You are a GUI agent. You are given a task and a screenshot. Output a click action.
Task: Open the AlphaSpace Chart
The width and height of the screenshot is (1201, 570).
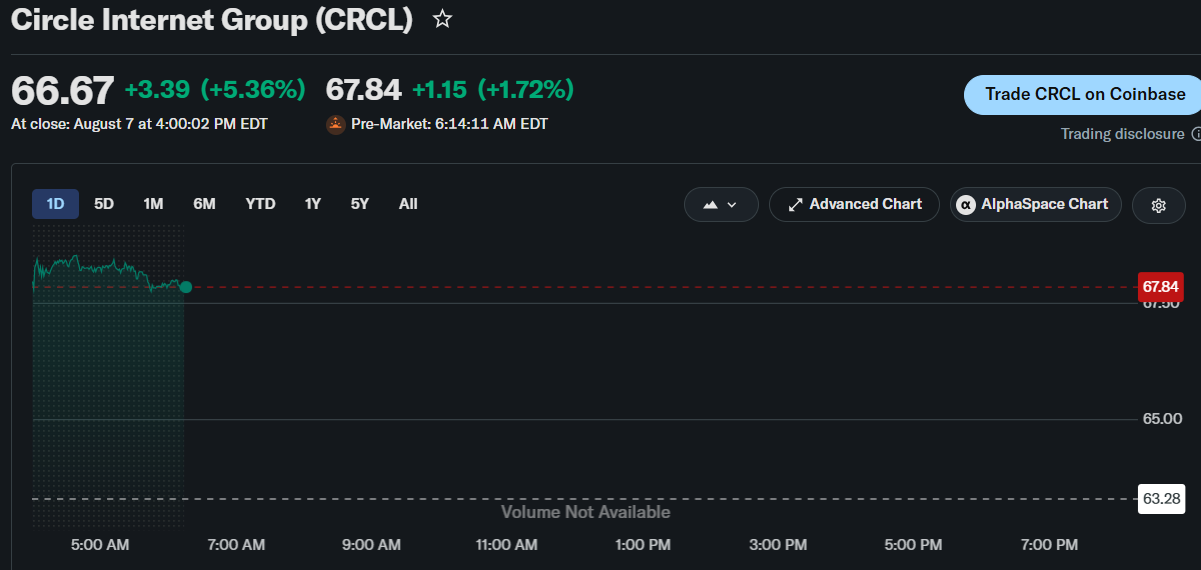pos(1035,204)
